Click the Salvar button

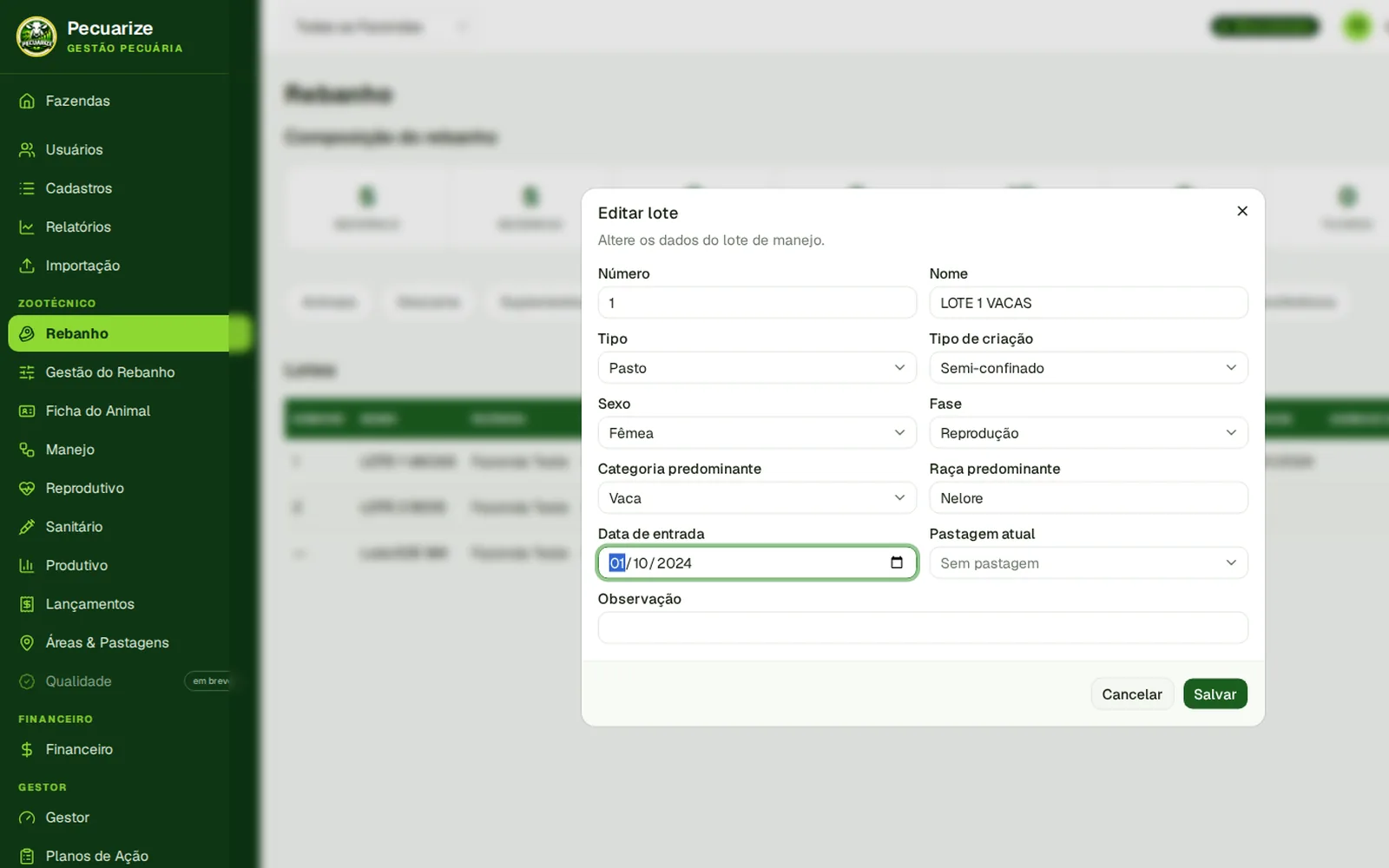[x=1215, y=694]
